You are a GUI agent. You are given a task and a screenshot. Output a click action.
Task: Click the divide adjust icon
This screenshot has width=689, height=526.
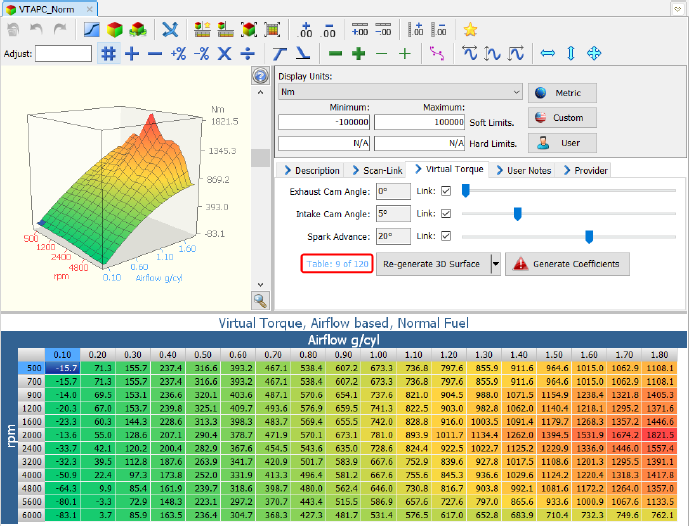247,53
